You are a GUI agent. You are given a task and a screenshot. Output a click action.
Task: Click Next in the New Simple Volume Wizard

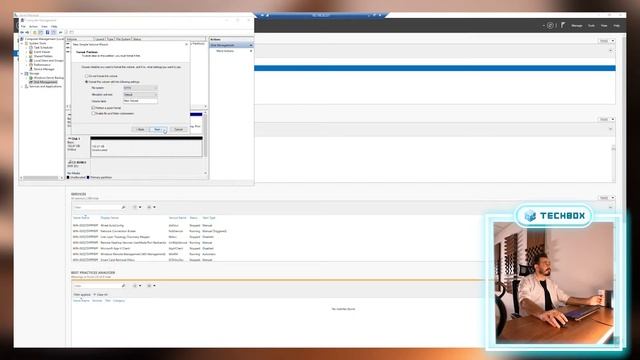pos(158,129)
